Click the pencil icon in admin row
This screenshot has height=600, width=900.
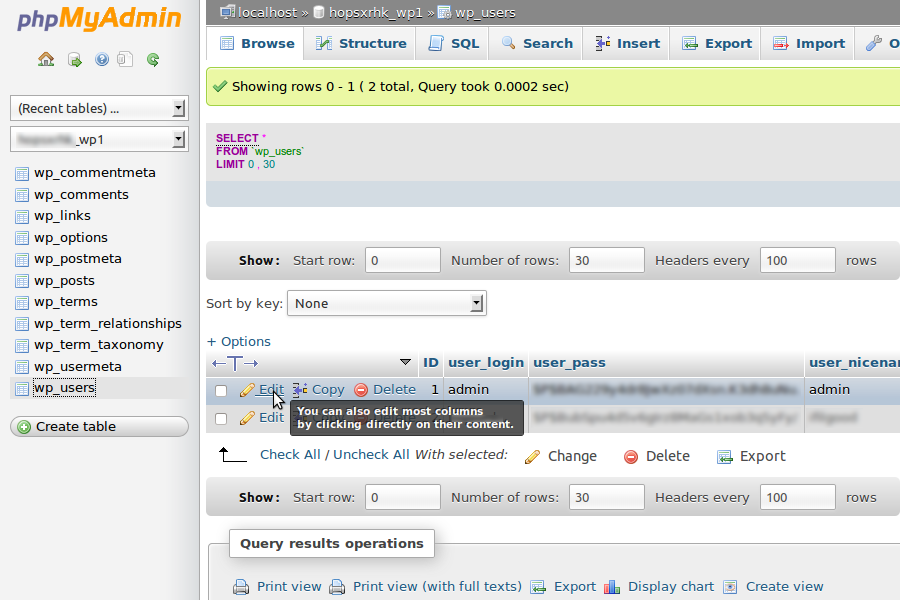coord(247,390)
